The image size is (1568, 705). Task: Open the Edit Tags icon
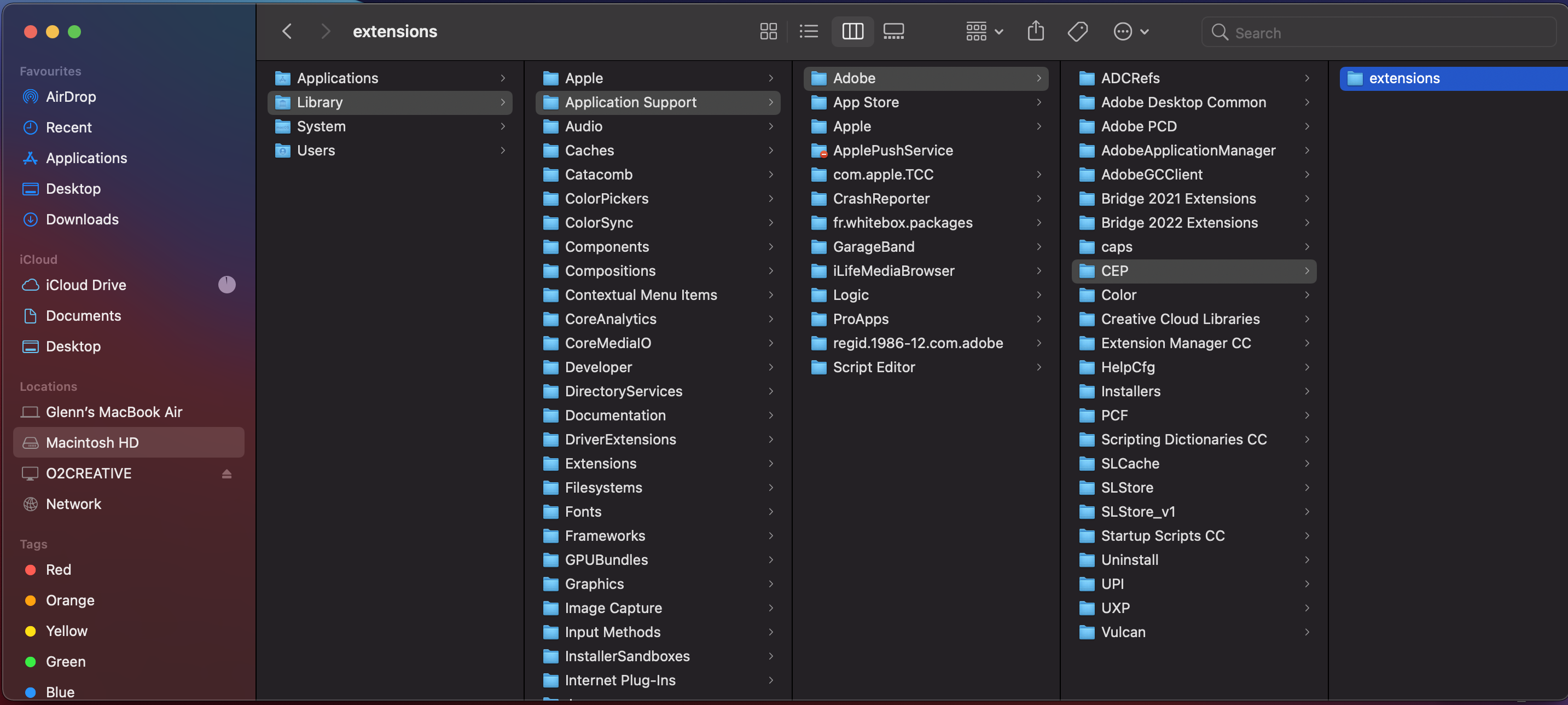pyautogui.click(x=1077, y=32)
